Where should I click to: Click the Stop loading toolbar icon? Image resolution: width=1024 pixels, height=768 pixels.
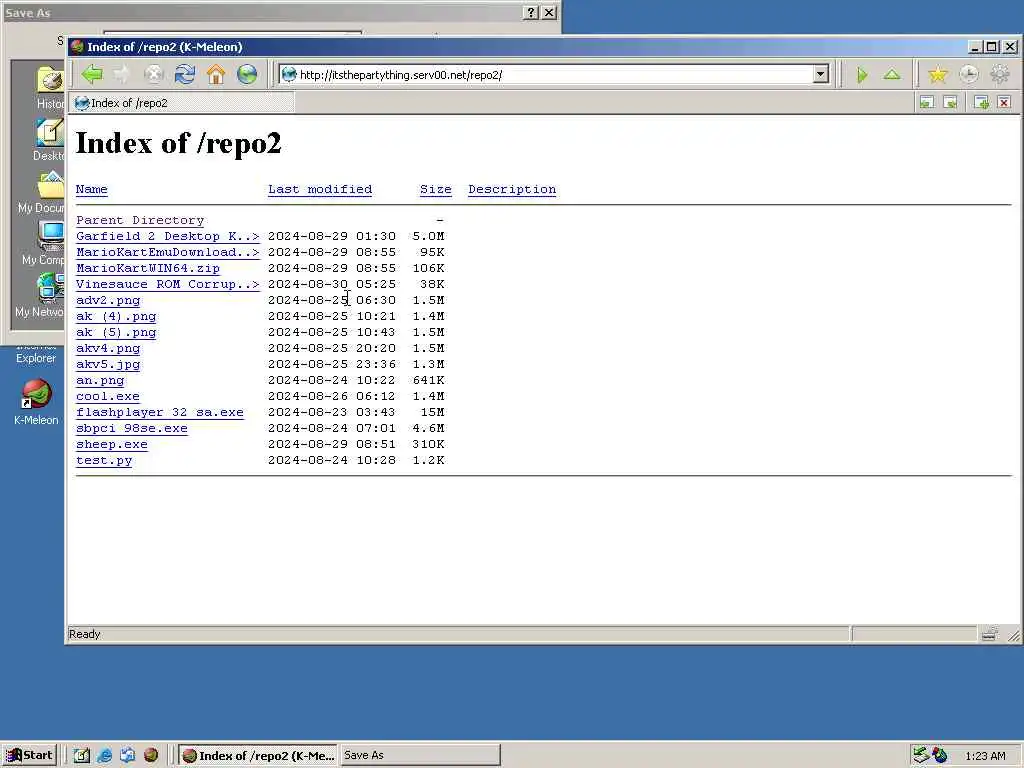pyautogui.click(x=153, y=74)
